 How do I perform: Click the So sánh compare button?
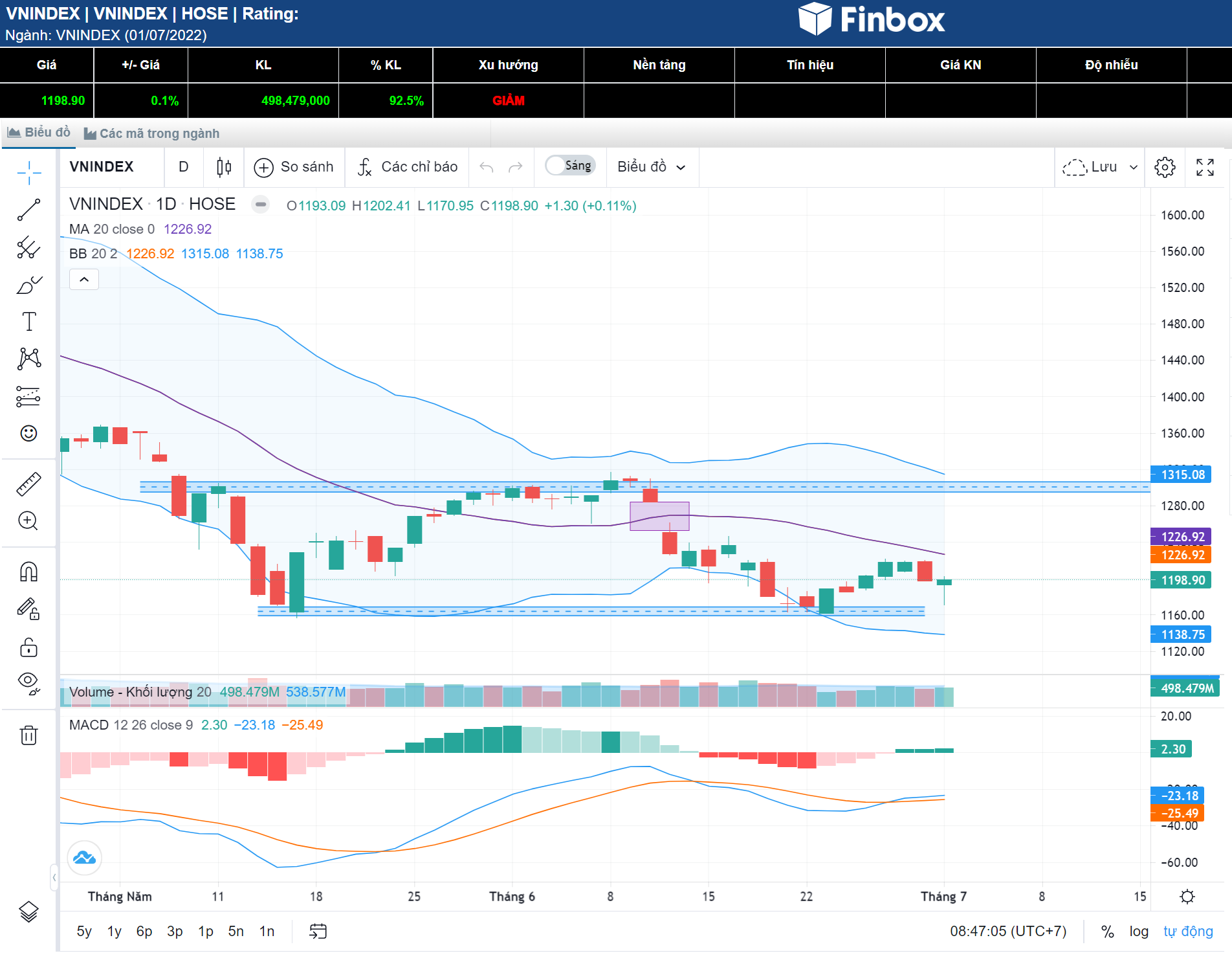[294, 167]
